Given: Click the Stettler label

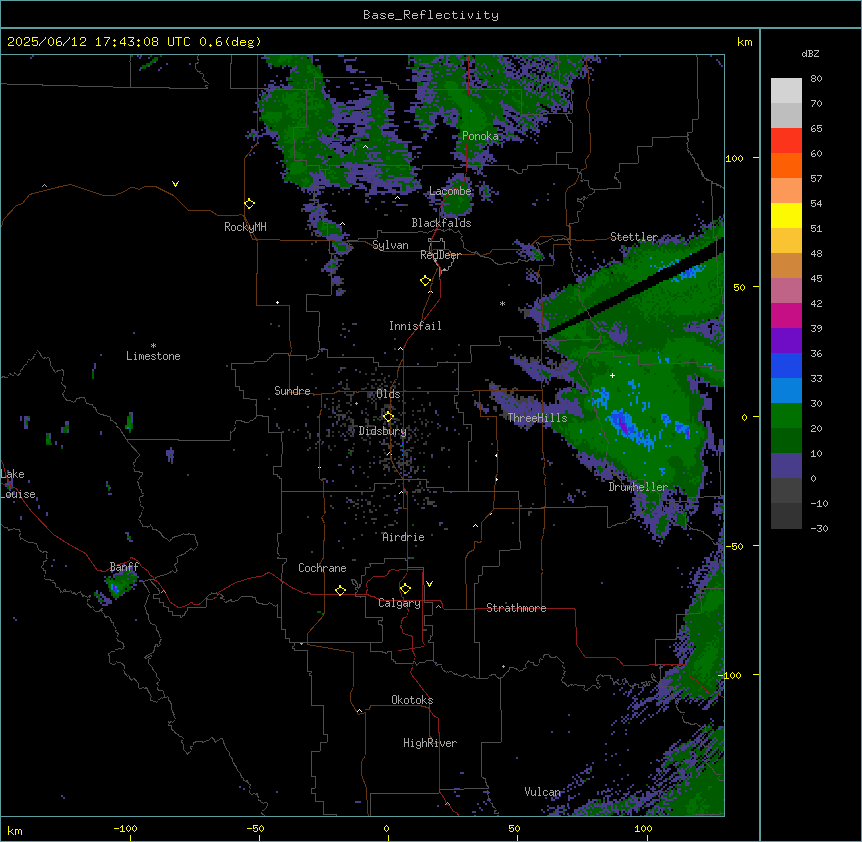Looking at the screenshot, I should coord(634,237).
